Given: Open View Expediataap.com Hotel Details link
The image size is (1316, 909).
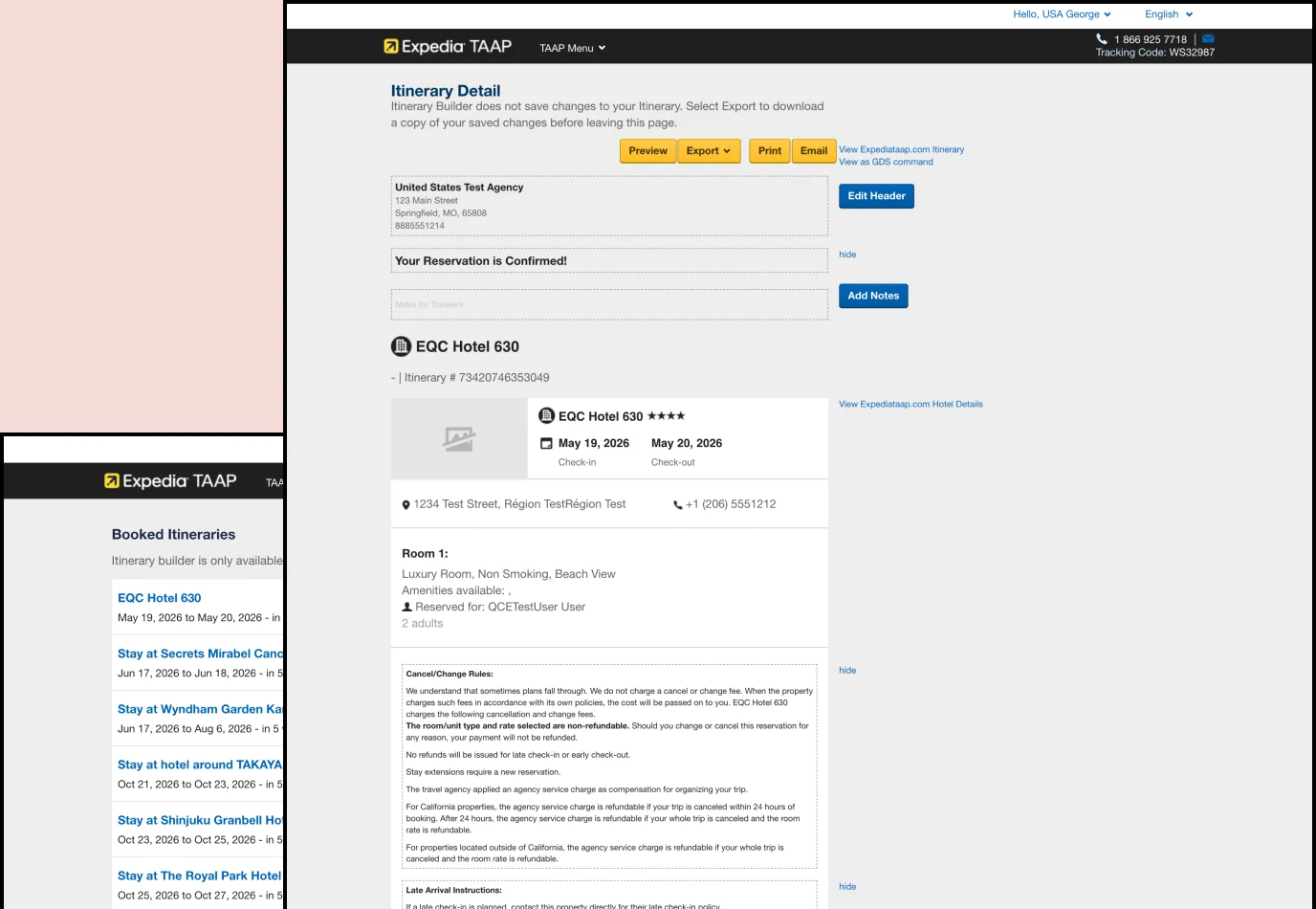Looking at the screenshot, I should pyautogui.click(x=910, y=404).
